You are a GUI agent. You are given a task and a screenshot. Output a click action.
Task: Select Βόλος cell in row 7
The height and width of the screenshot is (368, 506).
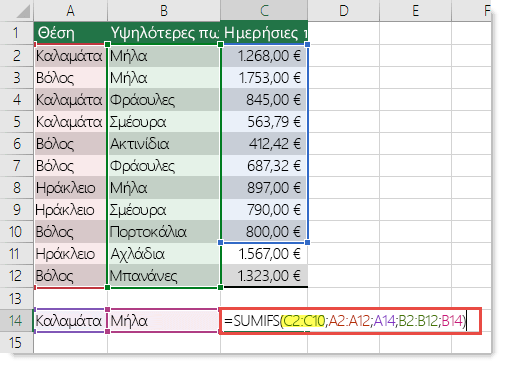pyautogui.click(x=70, y=166)
